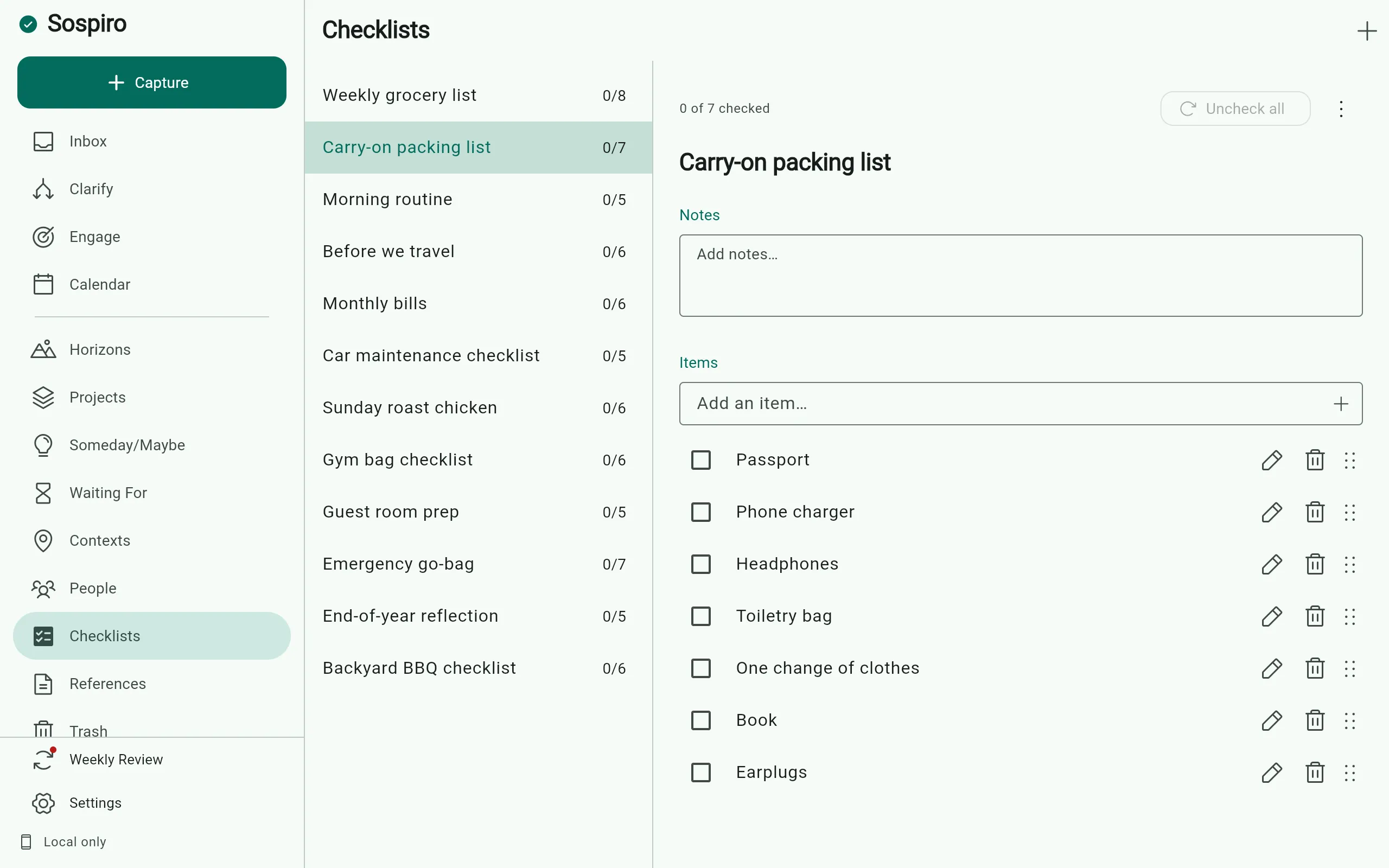Check the Headphones checkbox

(701, 564)
